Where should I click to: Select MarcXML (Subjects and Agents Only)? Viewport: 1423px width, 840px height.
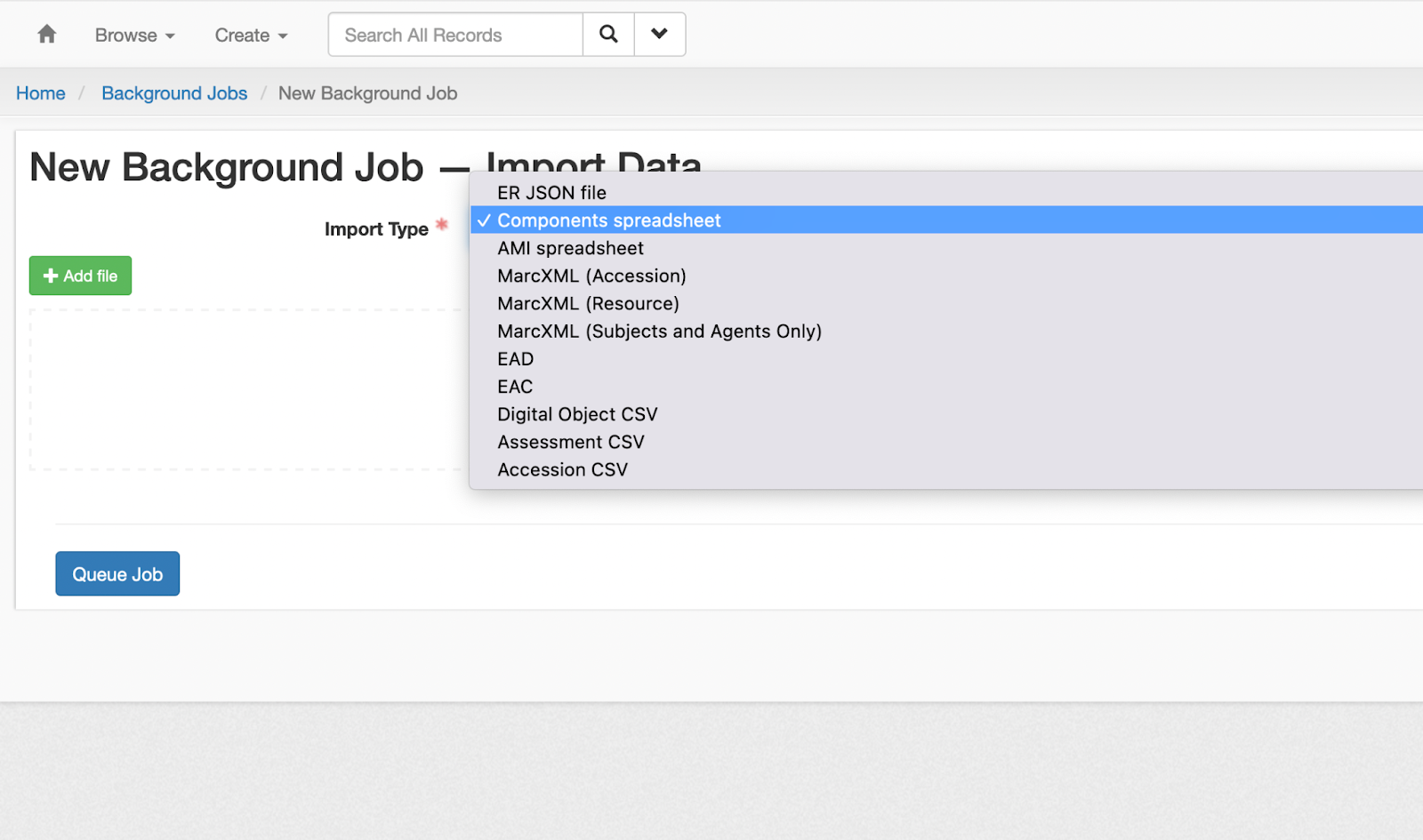(659, 331)
